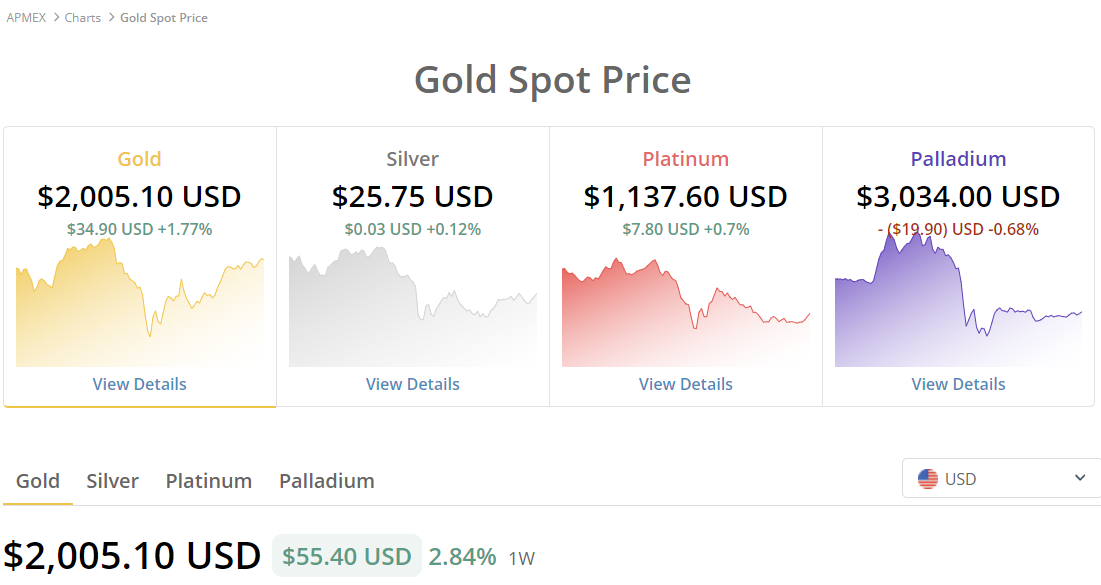Switch to the Silver tab
Screen dimensions: 1101x585
tap(112, 481)
